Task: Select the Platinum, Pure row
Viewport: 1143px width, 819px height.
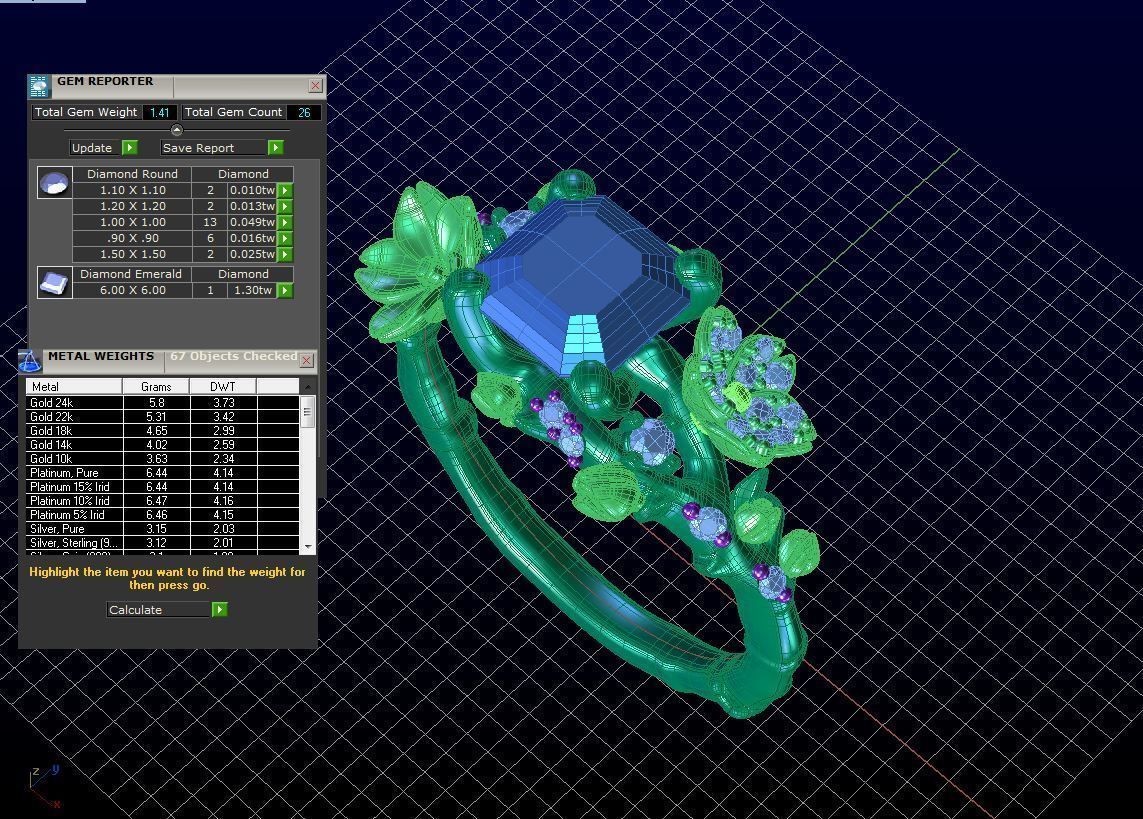Action: pyautogui.click(x=163, y=473)
